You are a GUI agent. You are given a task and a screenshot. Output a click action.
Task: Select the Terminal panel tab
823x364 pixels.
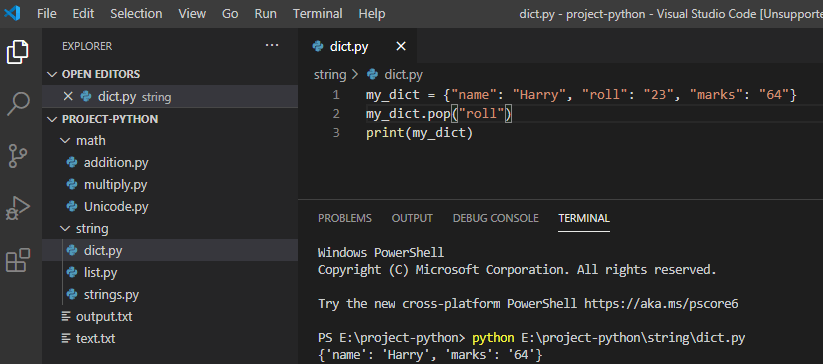click(x=584, y=218)
